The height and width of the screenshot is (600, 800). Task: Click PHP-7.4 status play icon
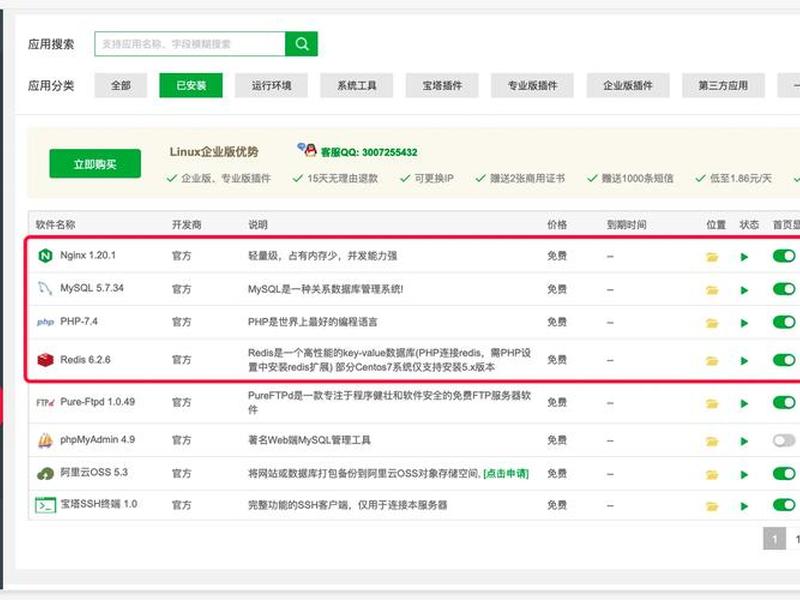tap(744, 323)
